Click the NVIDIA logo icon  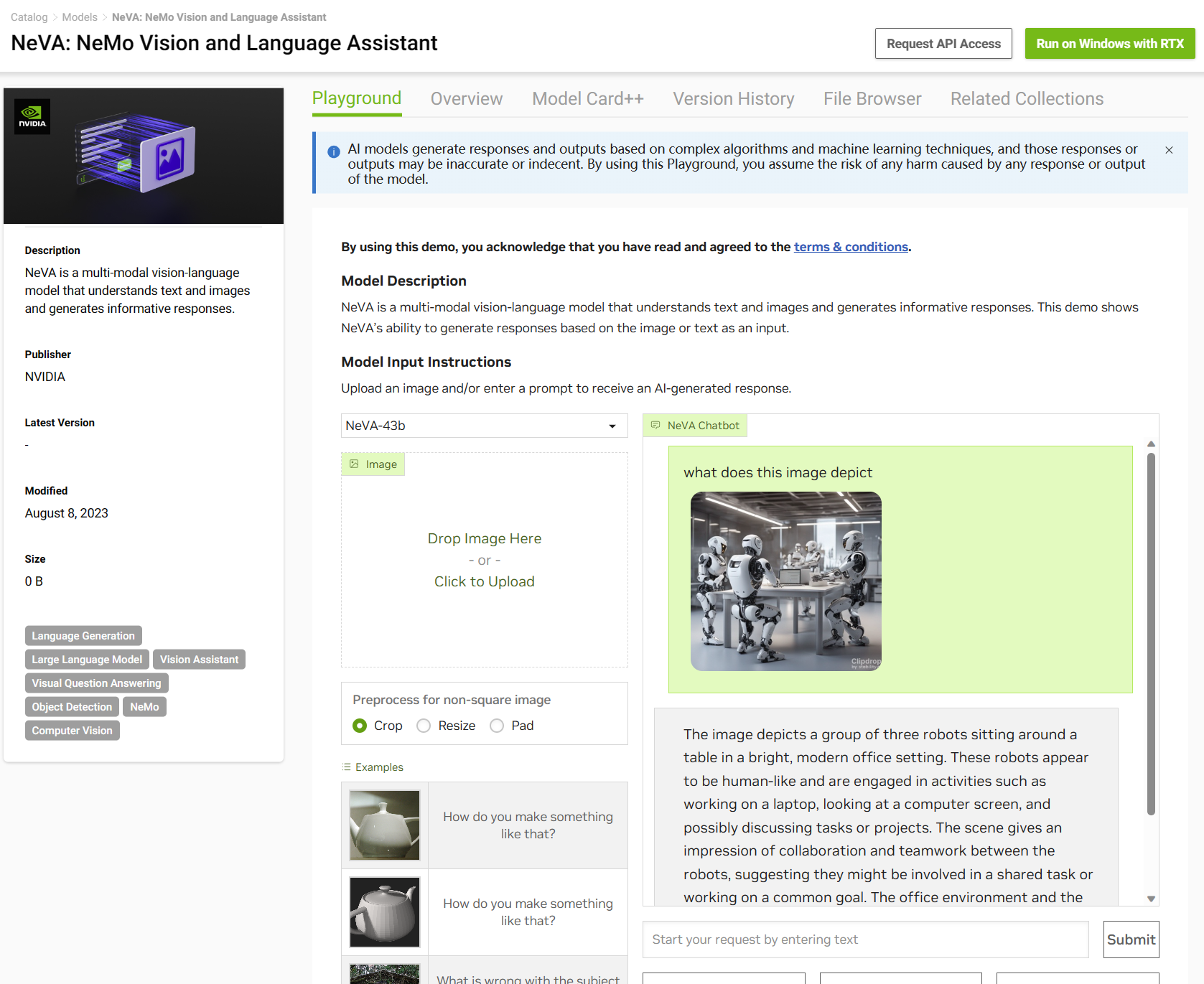32,116
